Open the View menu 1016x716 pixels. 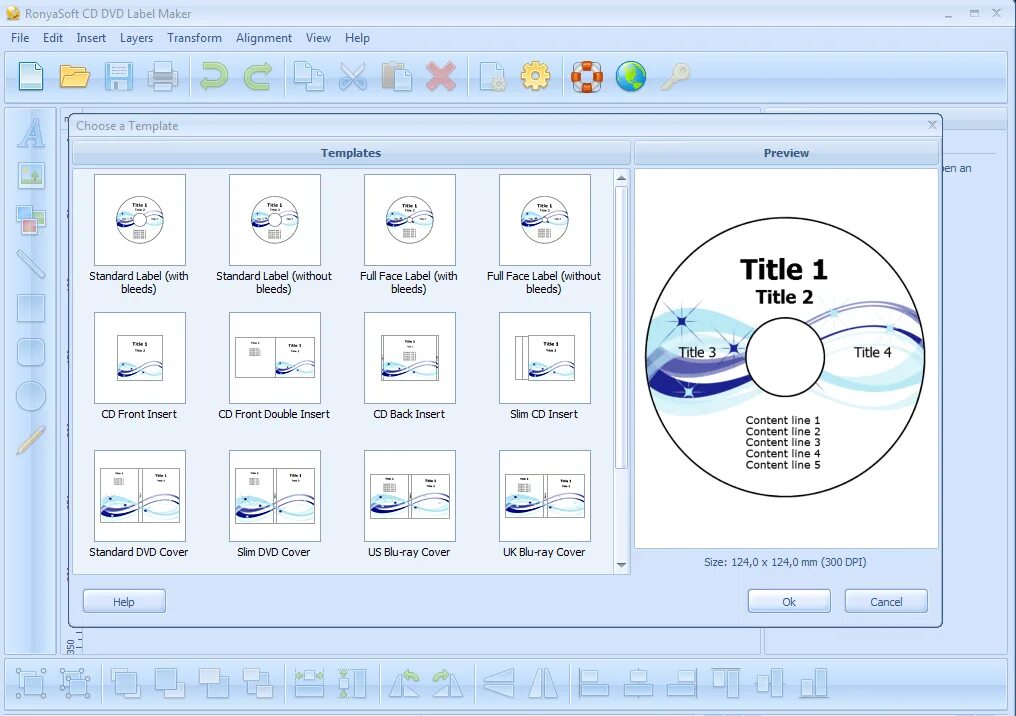(318, 38)
